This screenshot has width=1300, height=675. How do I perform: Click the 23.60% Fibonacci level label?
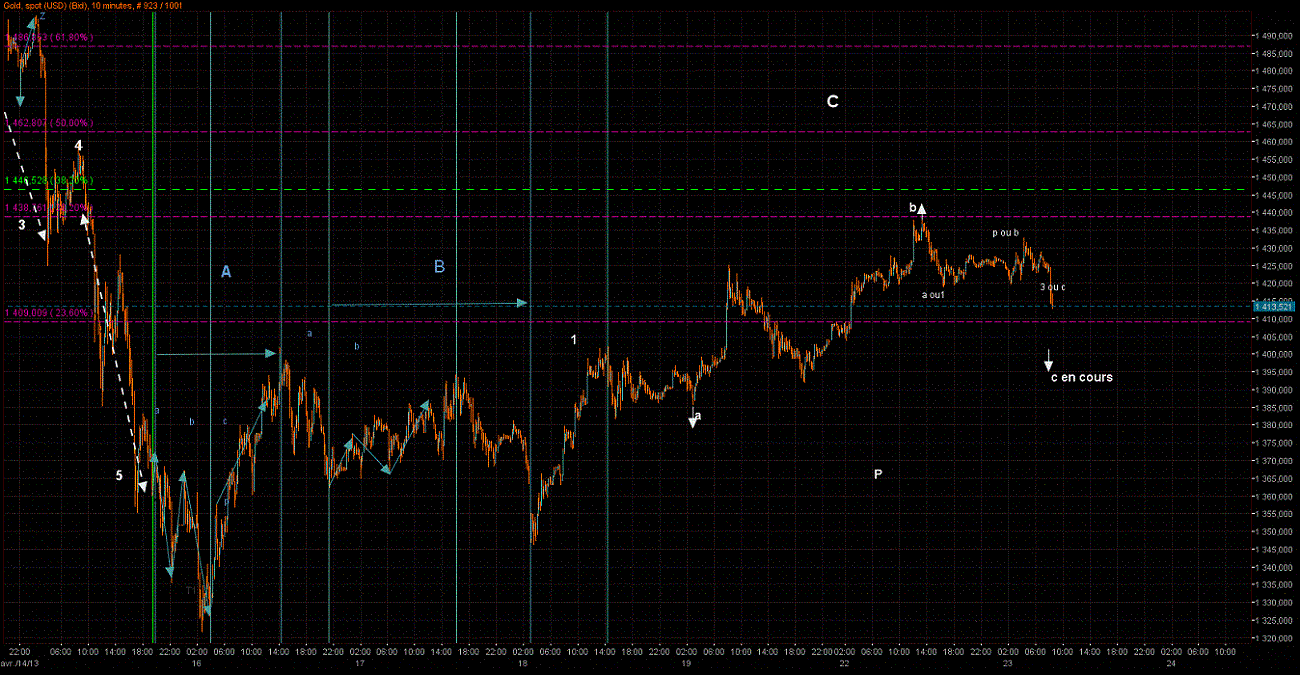point(50,313)
